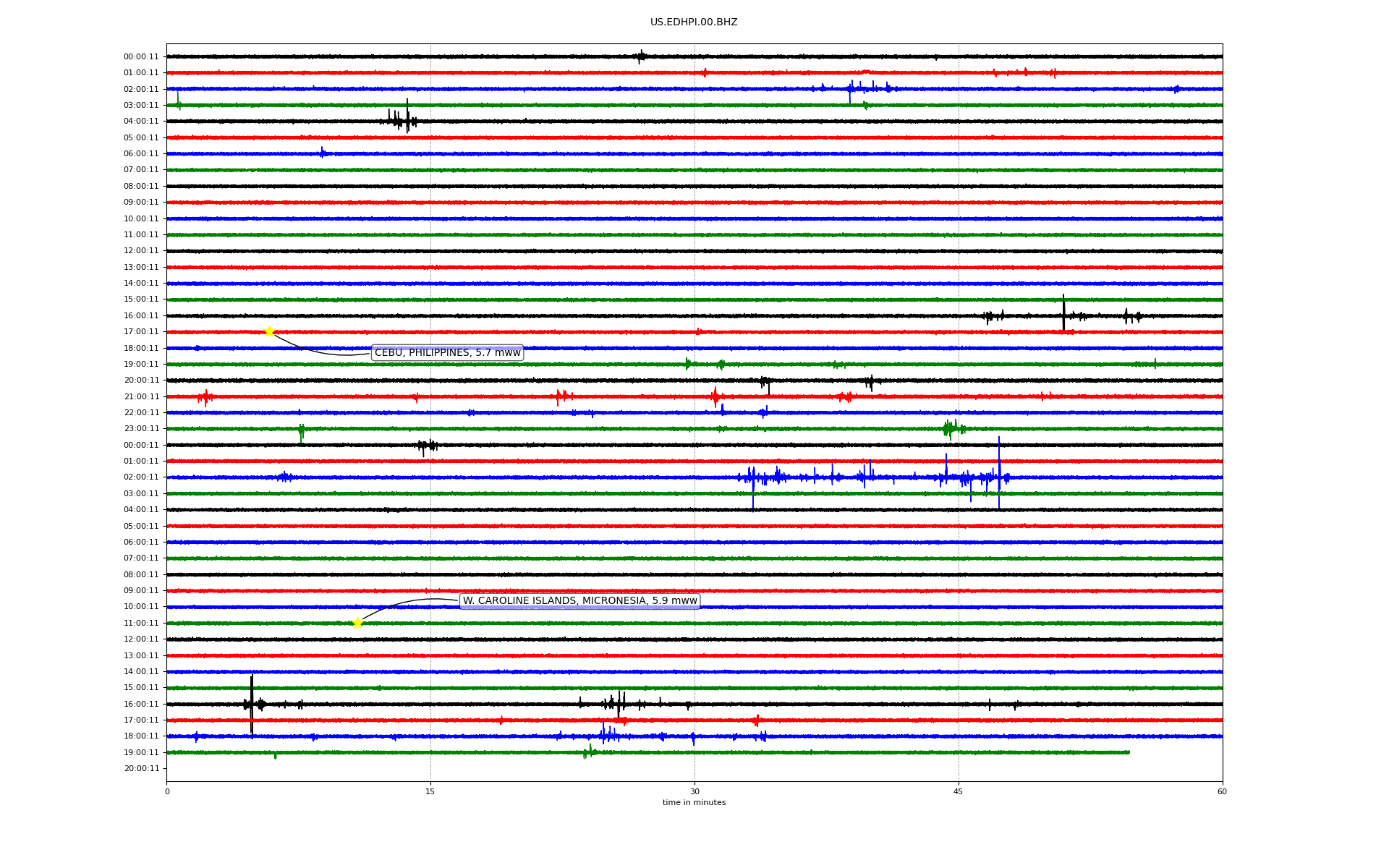Click the first 12:00:11 time label
The image size is (1389, 868).
click(x=141, y=251)
